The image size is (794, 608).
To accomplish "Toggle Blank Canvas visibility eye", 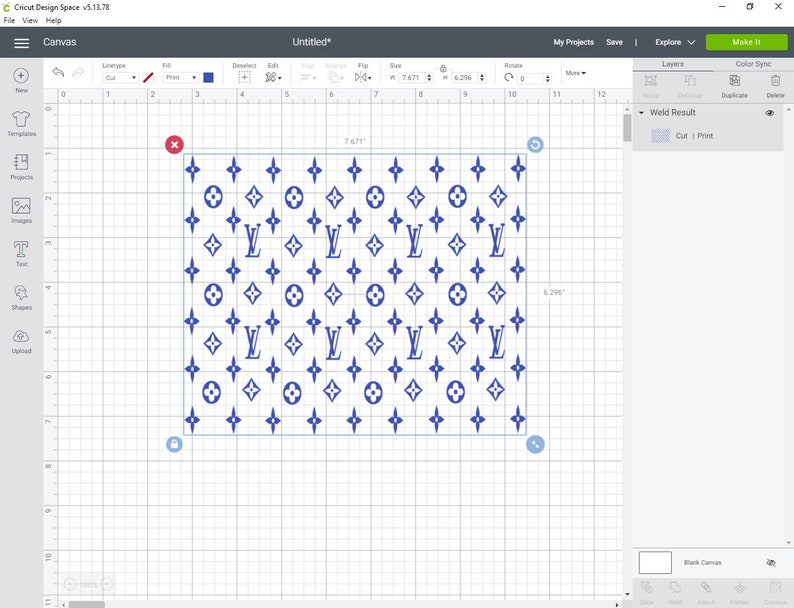I will click(x=771, y=563).
